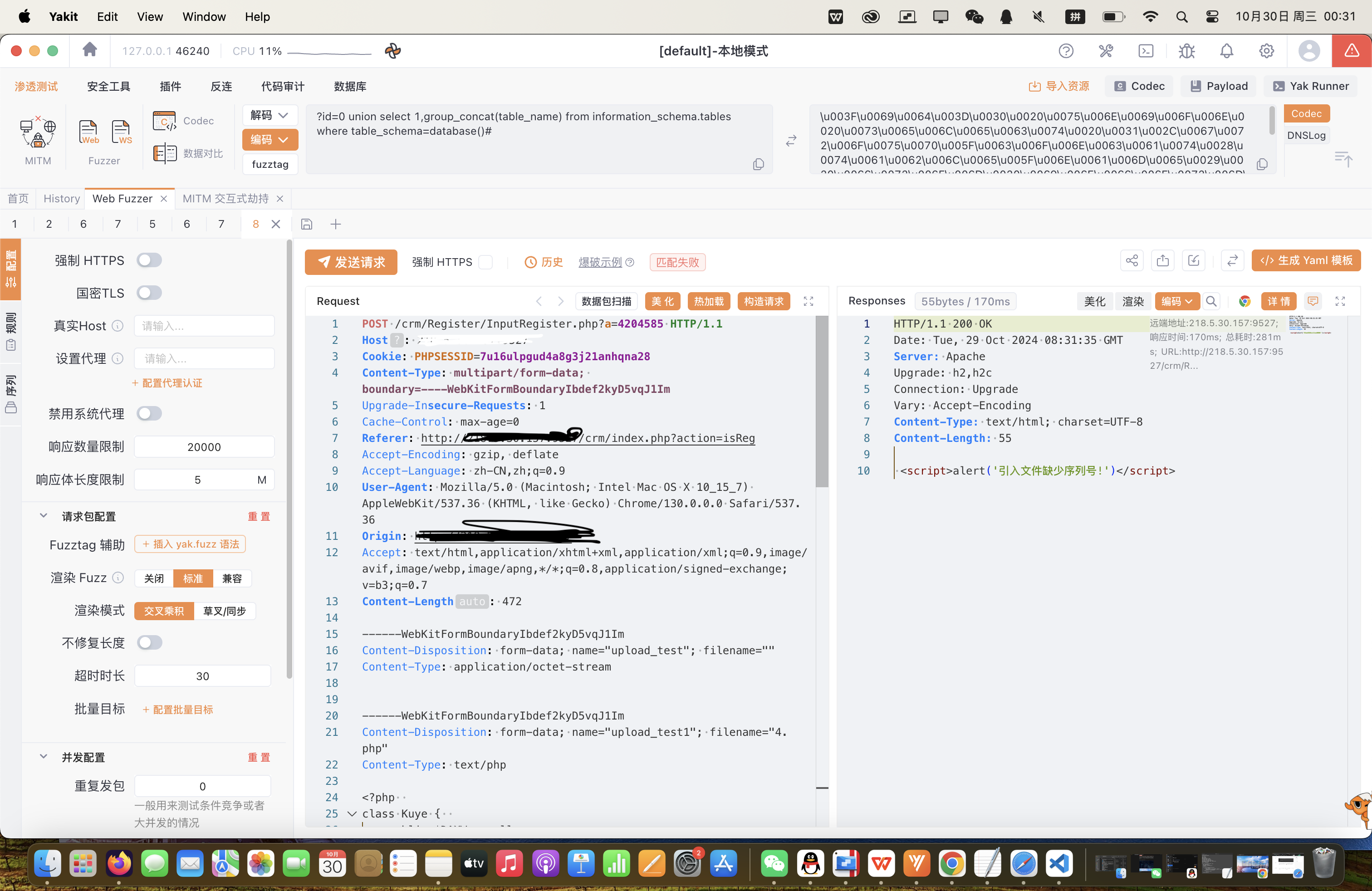The height and width of the screenshot is (891, 1372).
Task: Check the 强制 HTTPS checkbox beside send button
Action: 486,262
